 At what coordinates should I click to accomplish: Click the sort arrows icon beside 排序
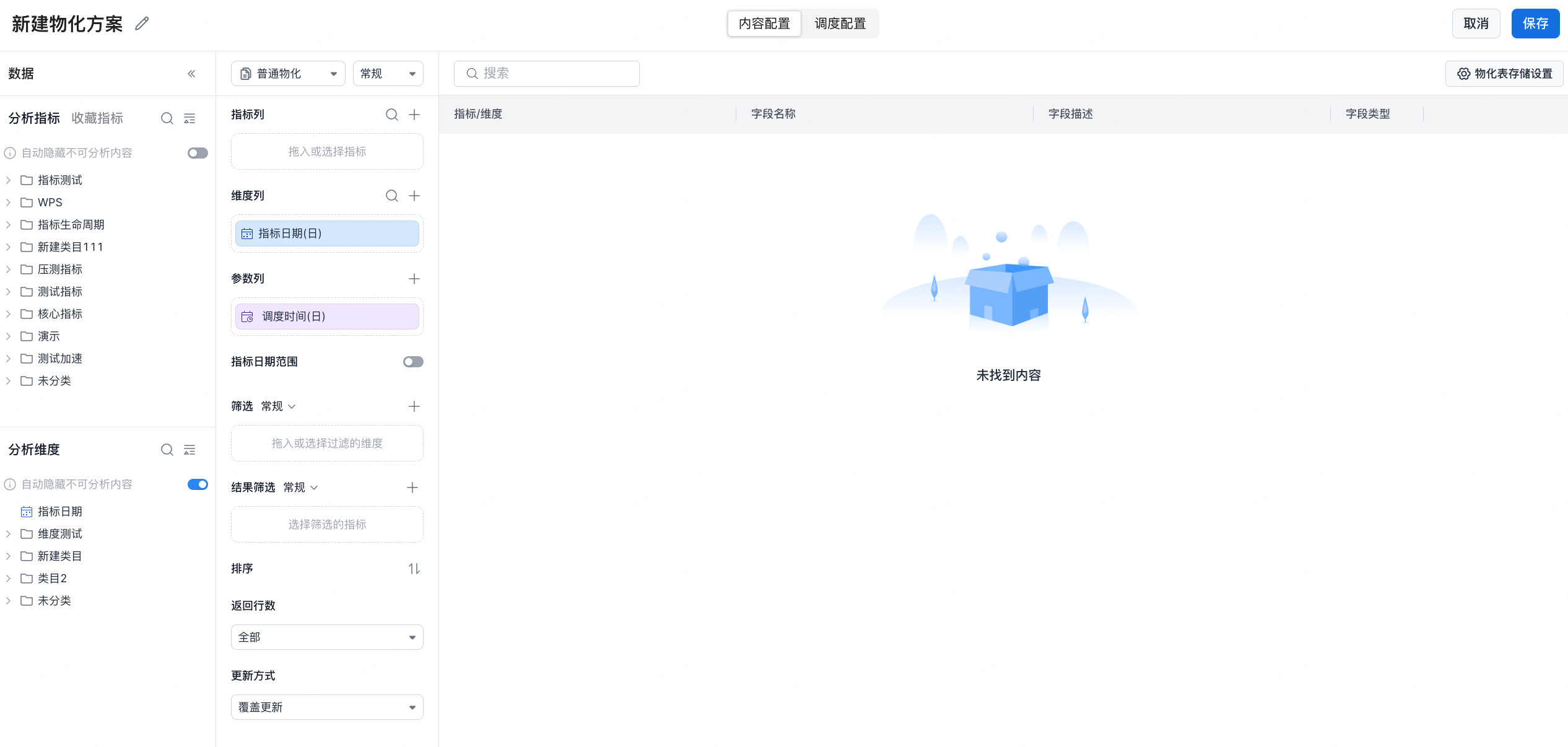[x=414, y=569]
